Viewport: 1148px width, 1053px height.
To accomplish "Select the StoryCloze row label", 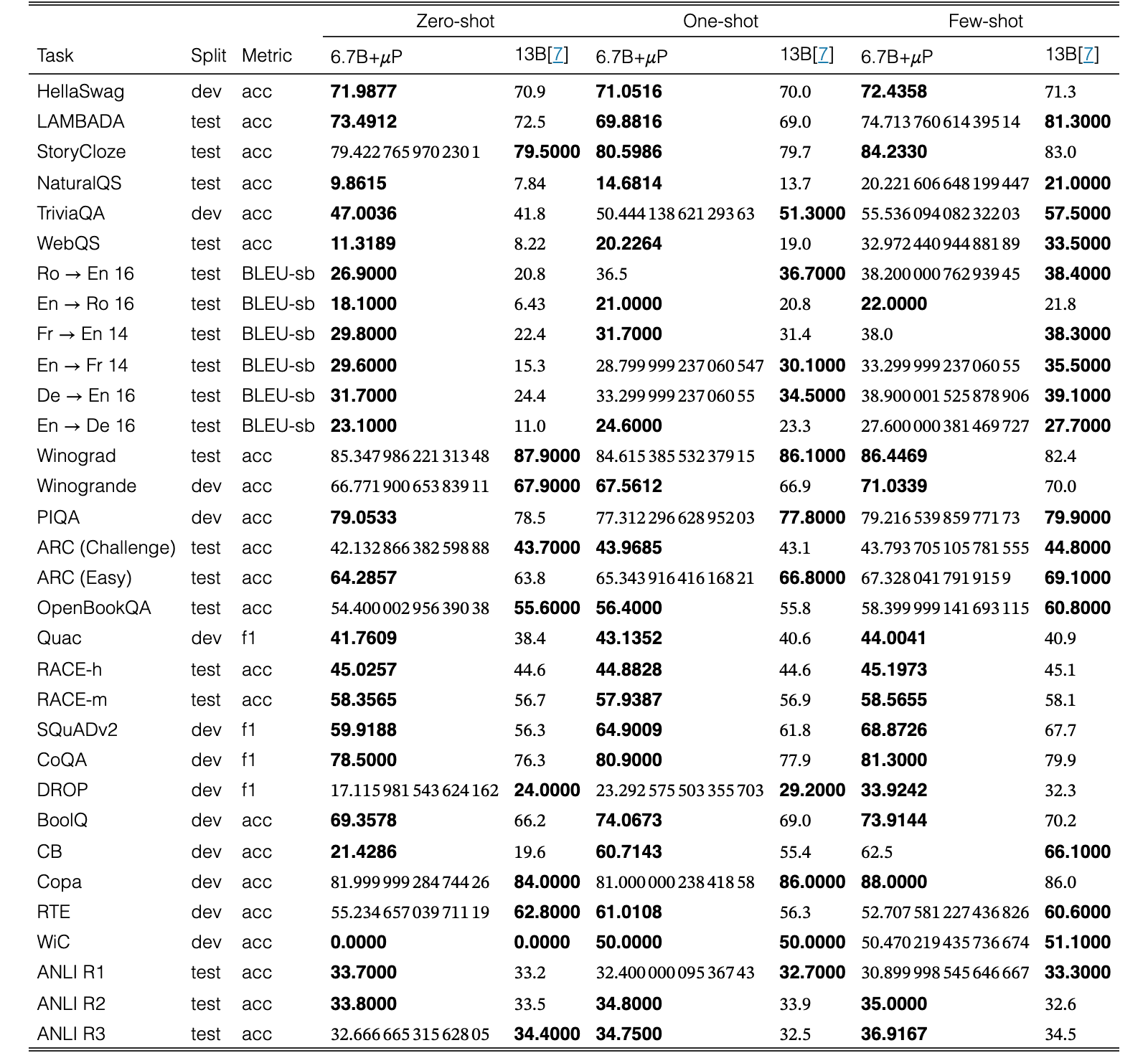I will tap(81, 152).
